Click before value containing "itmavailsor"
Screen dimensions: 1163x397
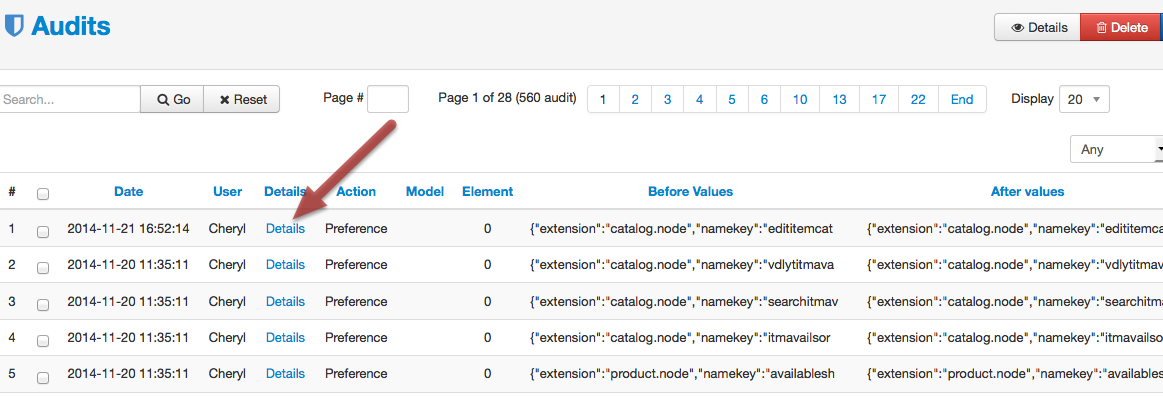tap(680, 338)
